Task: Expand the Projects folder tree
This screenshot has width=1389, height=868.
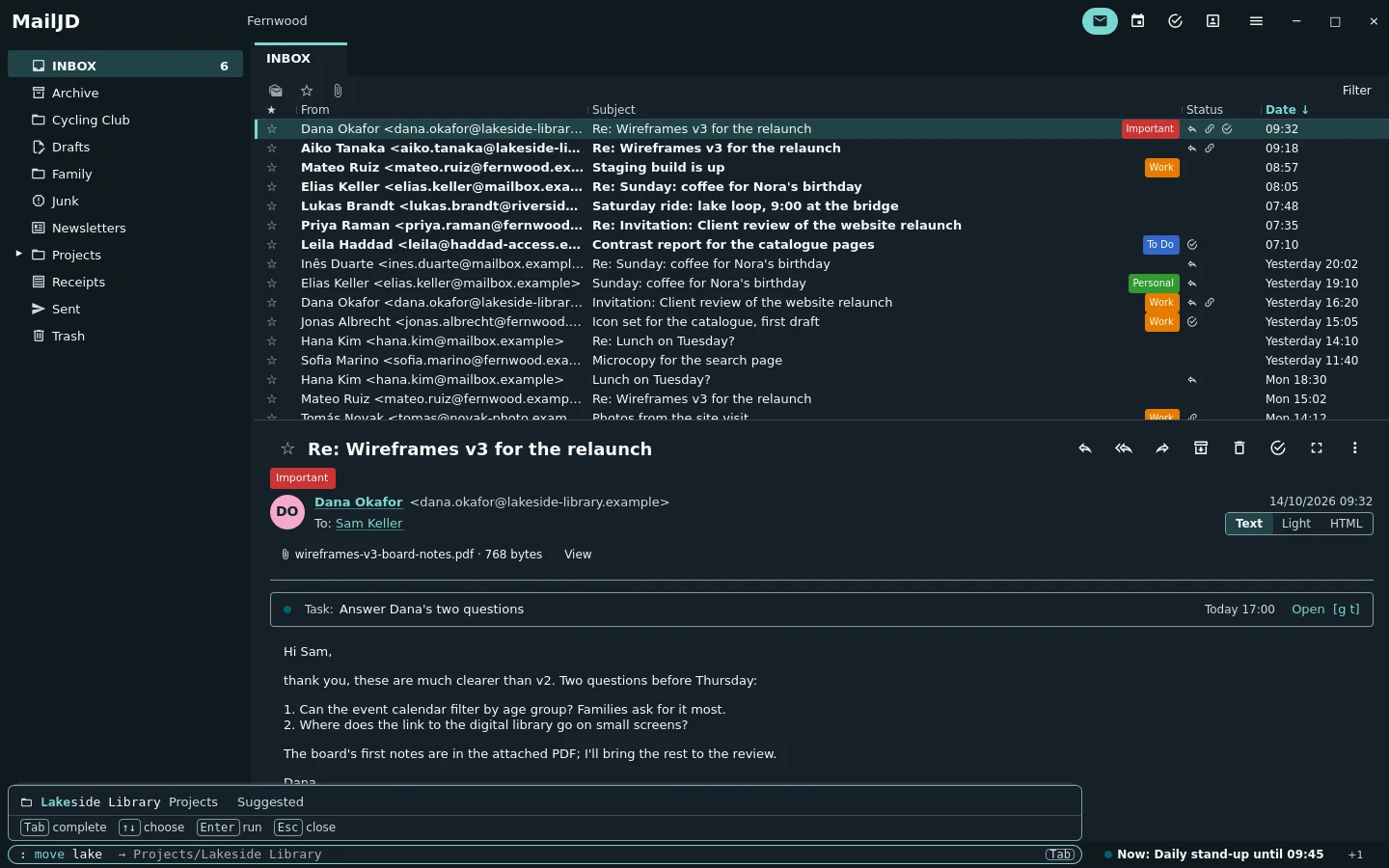Action: (18, 255)
